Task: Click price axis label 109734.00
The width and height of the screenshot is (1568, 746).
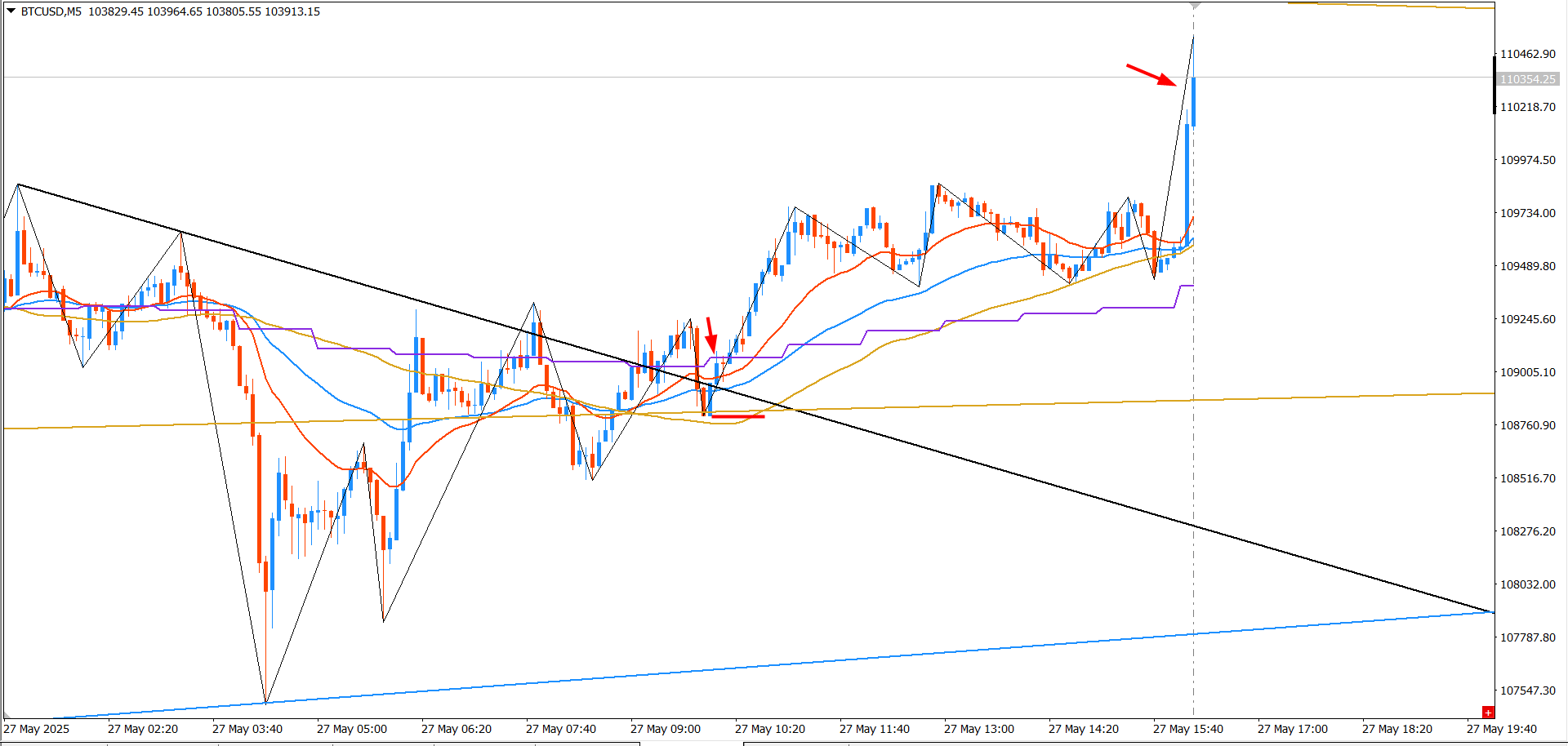Action: (x=1528, y=213)
